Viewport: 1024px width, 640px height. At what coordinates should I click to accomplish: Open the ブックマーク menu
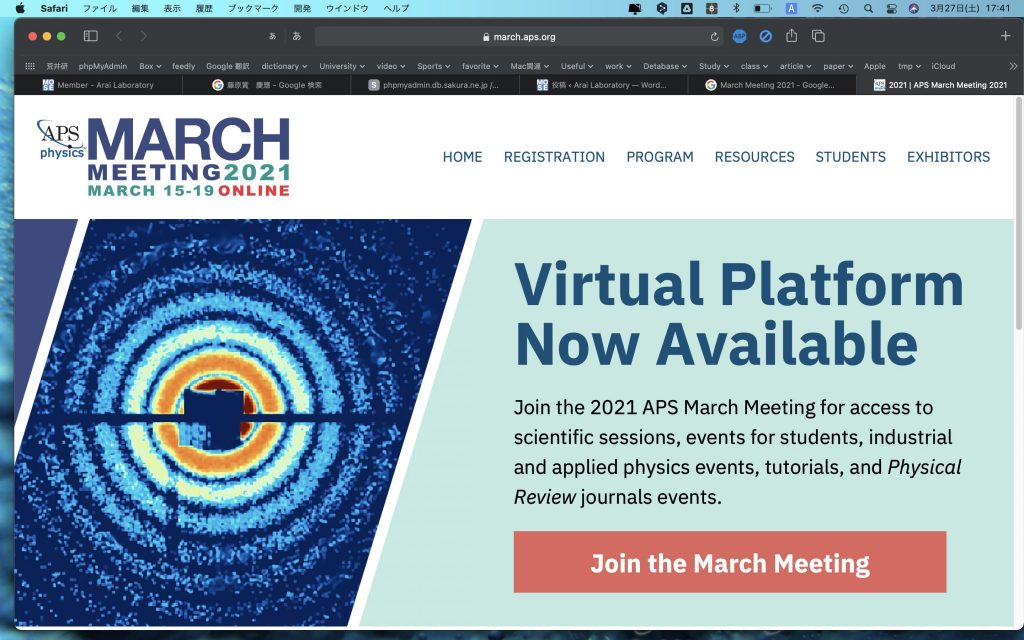(x=253, y=8)
